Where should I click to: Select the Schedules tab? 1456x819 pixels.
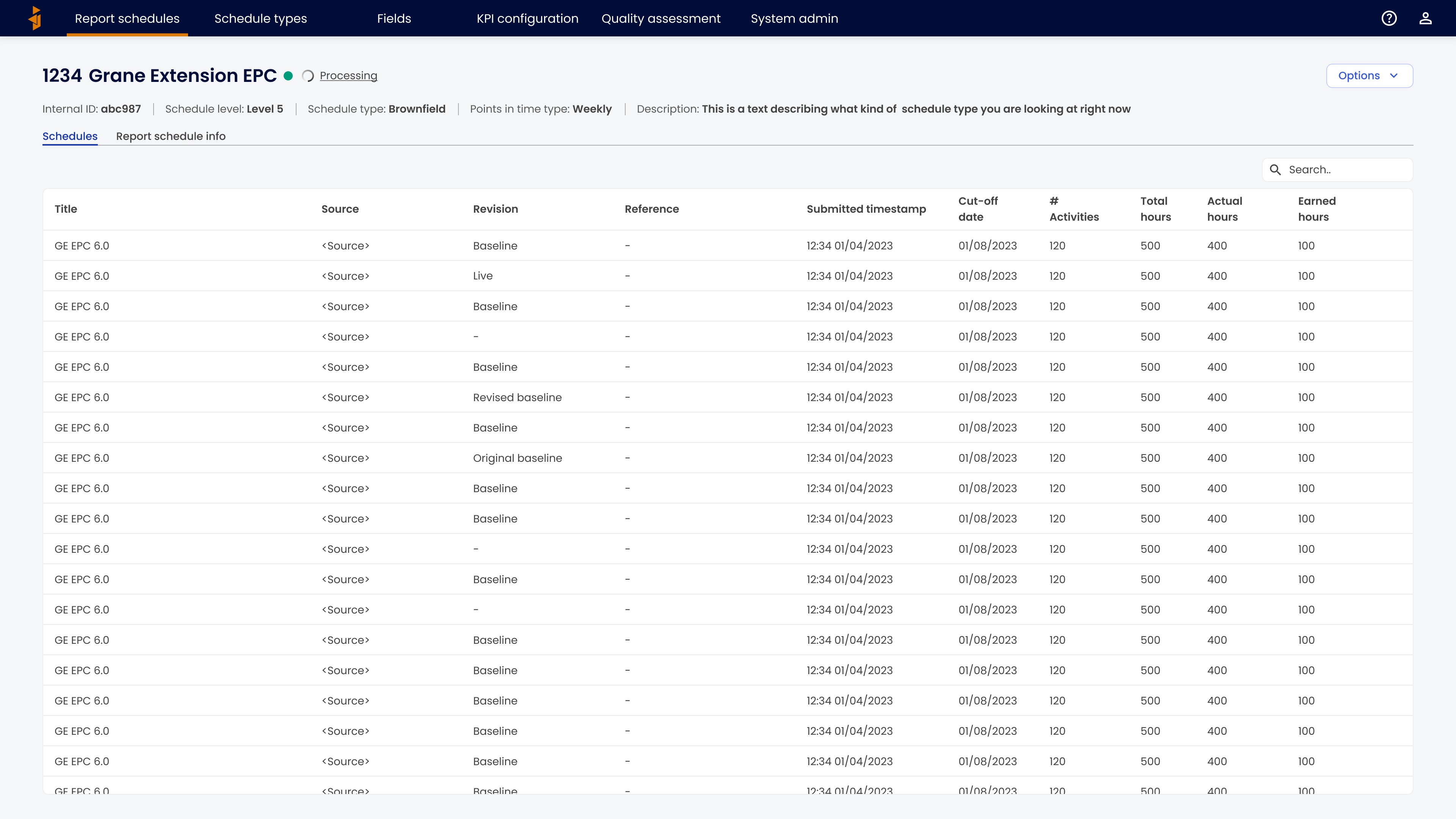[70, 136]
